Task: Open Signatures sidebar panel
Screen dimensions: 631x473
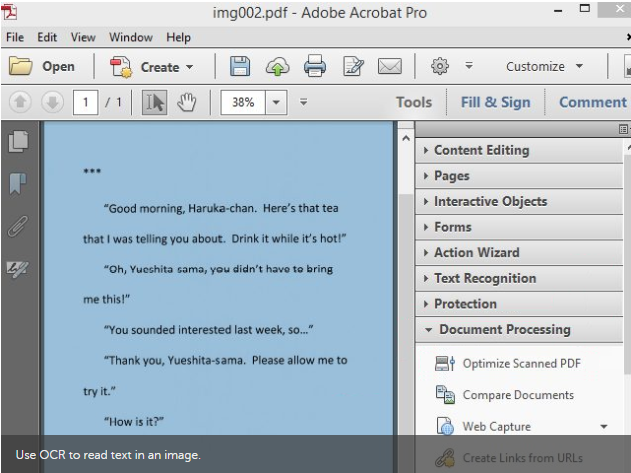Action: coord(18,269)
